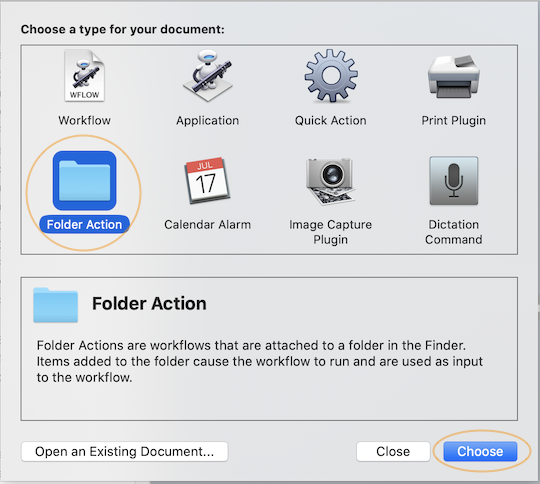Click the Dictation Command text label
Screen dimensions: 540x484
(x=454, y=232)
